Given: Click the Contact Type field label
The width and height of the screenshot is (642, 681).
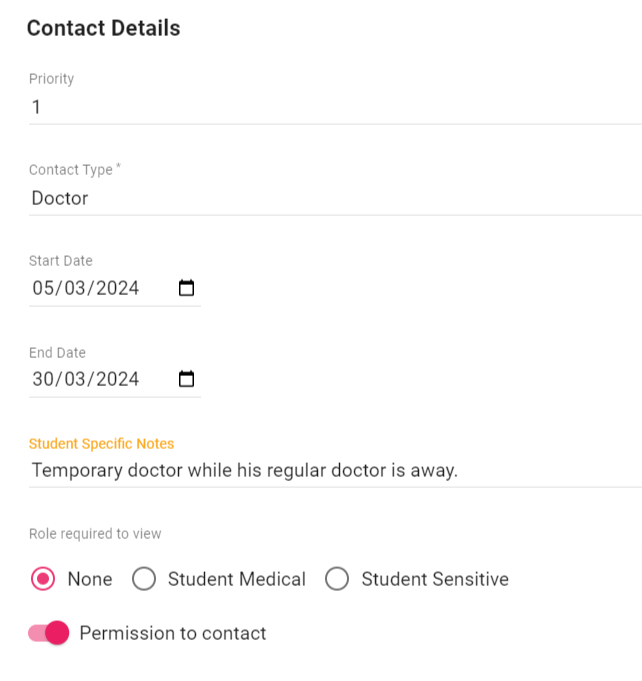Looking at the screenshot, I should pyautogui.click(x=71, y=170).
